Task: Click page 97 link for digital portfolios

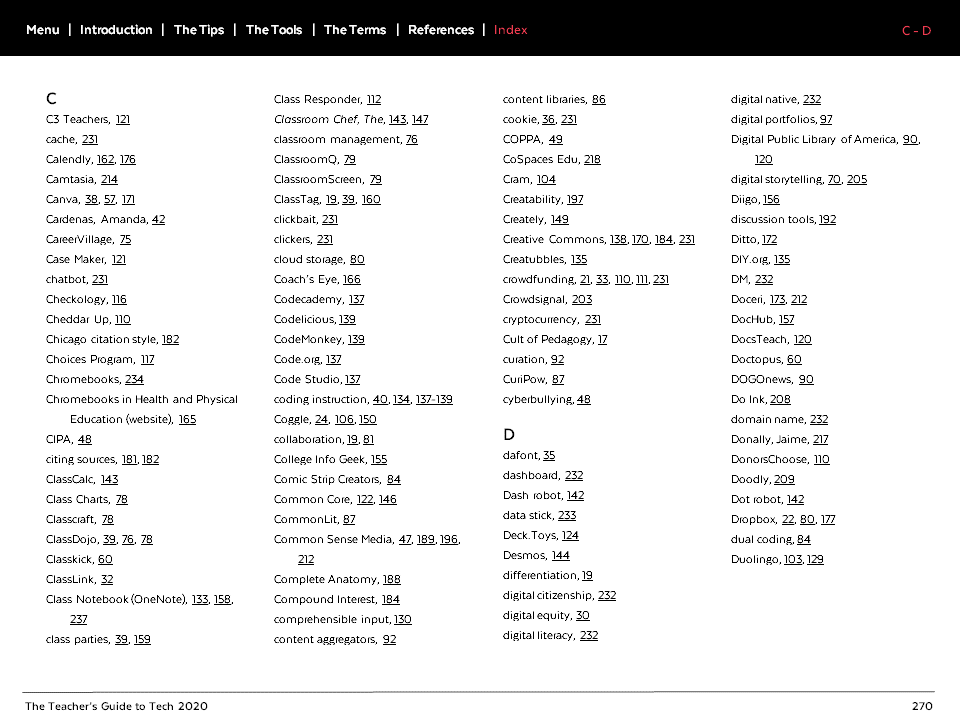Action: [x=827, y=119]
